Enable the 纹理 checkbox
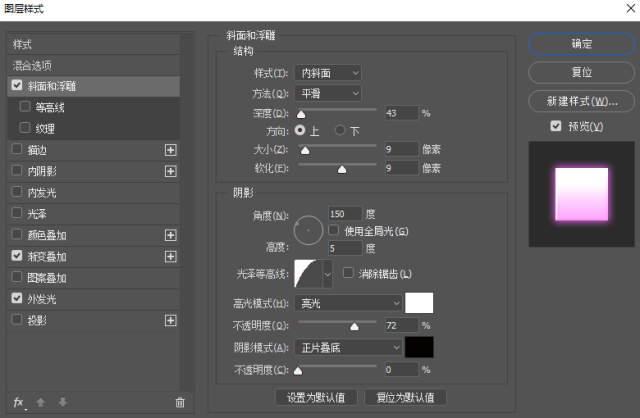Viewport: 640px width, 418px height. coord(25,128)
